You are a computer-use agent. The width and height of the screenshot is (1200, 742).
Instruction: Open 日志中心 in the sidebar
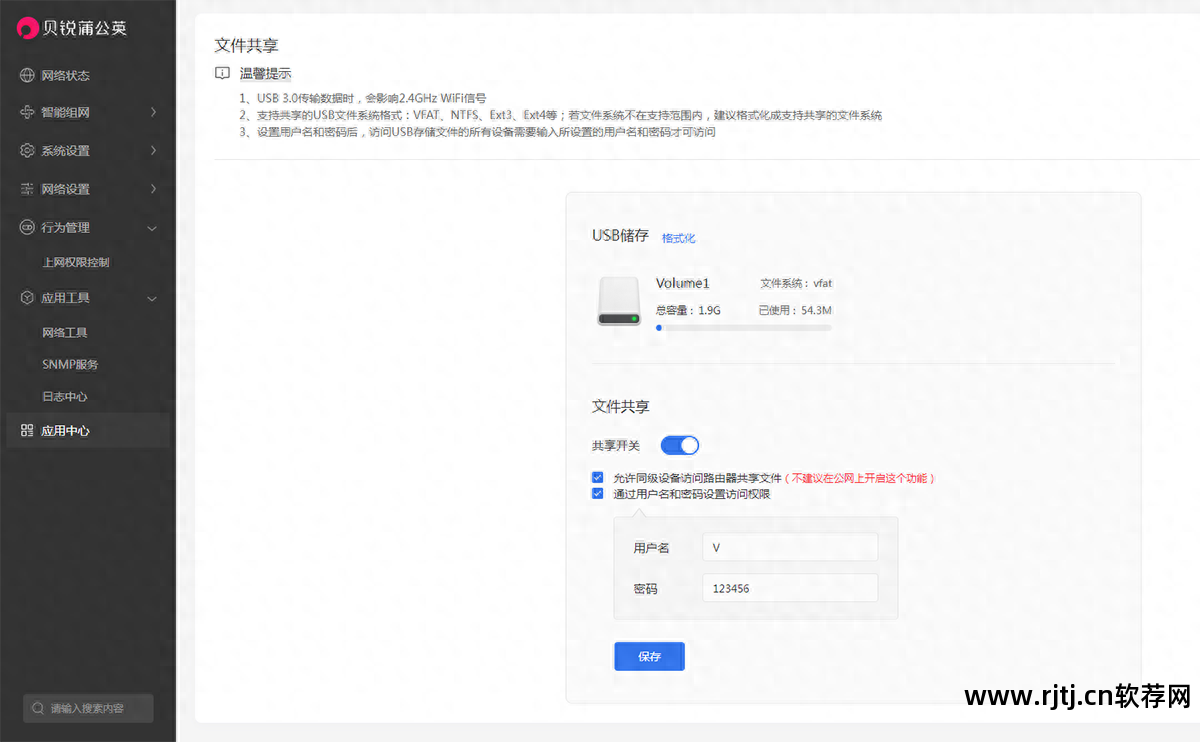point(65,396)
